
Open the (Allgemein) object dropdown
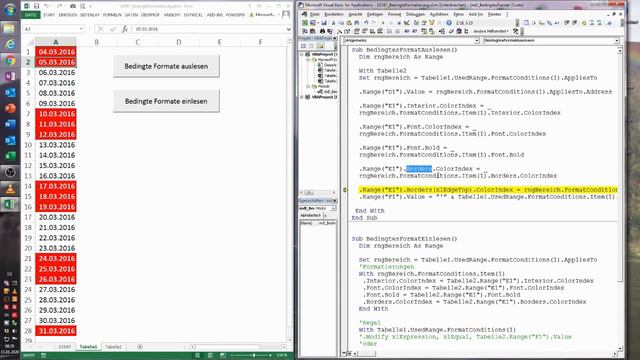click(476, 40)
